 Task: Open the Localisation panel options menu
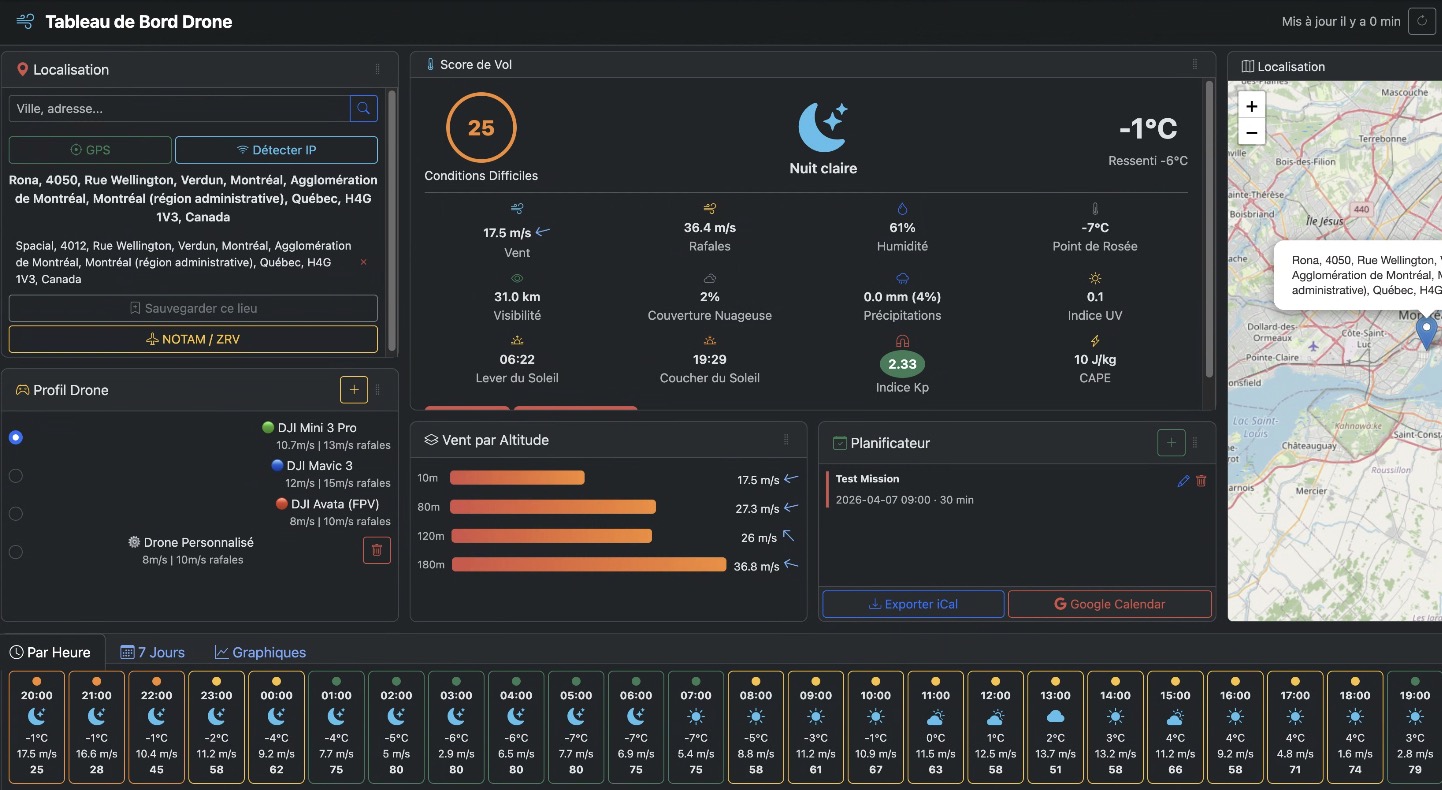point(377,69)
